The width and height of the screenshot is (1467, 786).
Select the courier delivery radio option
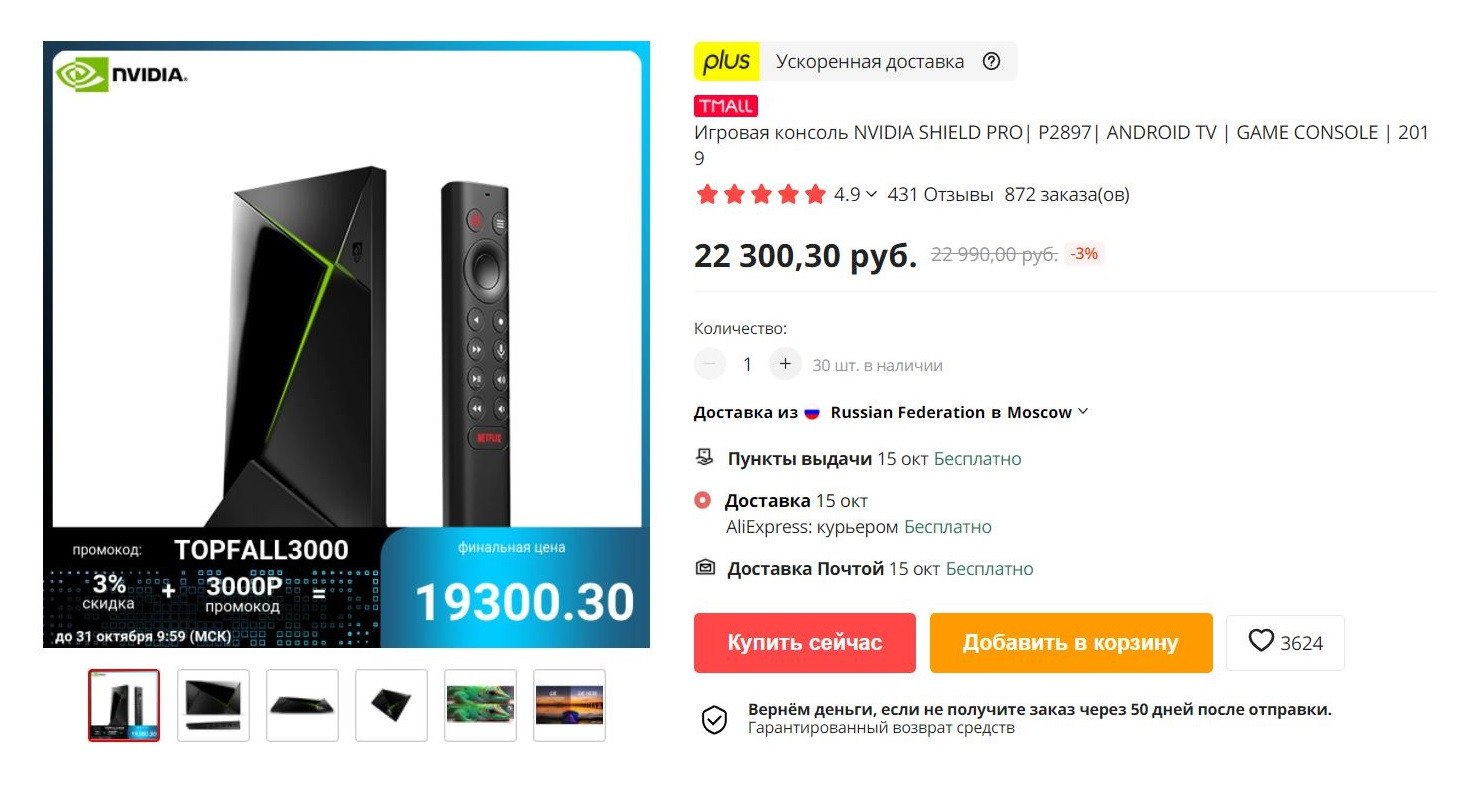pos(703,500)
